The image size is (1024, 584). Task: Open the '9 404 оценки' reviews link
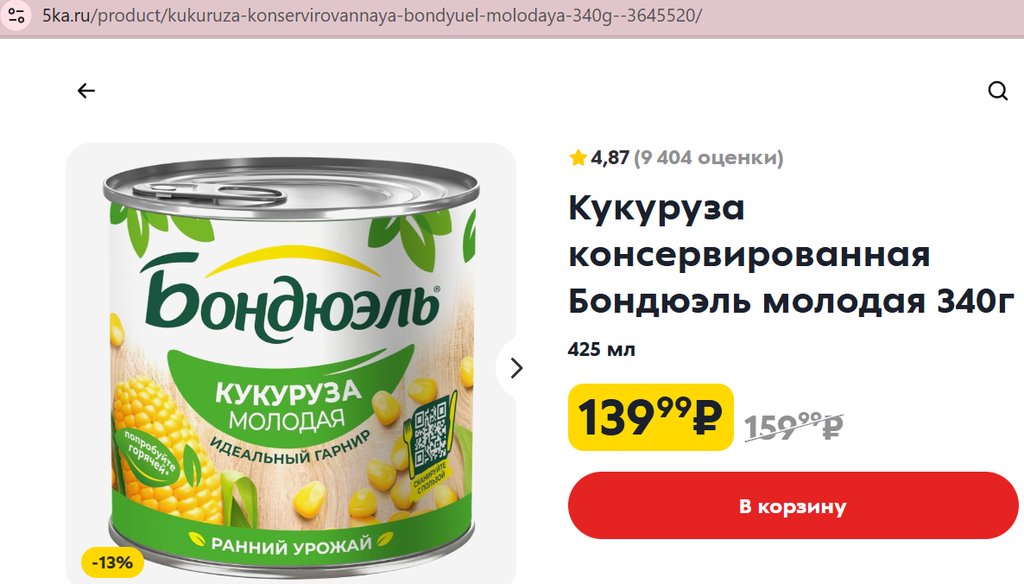point(709,157)
